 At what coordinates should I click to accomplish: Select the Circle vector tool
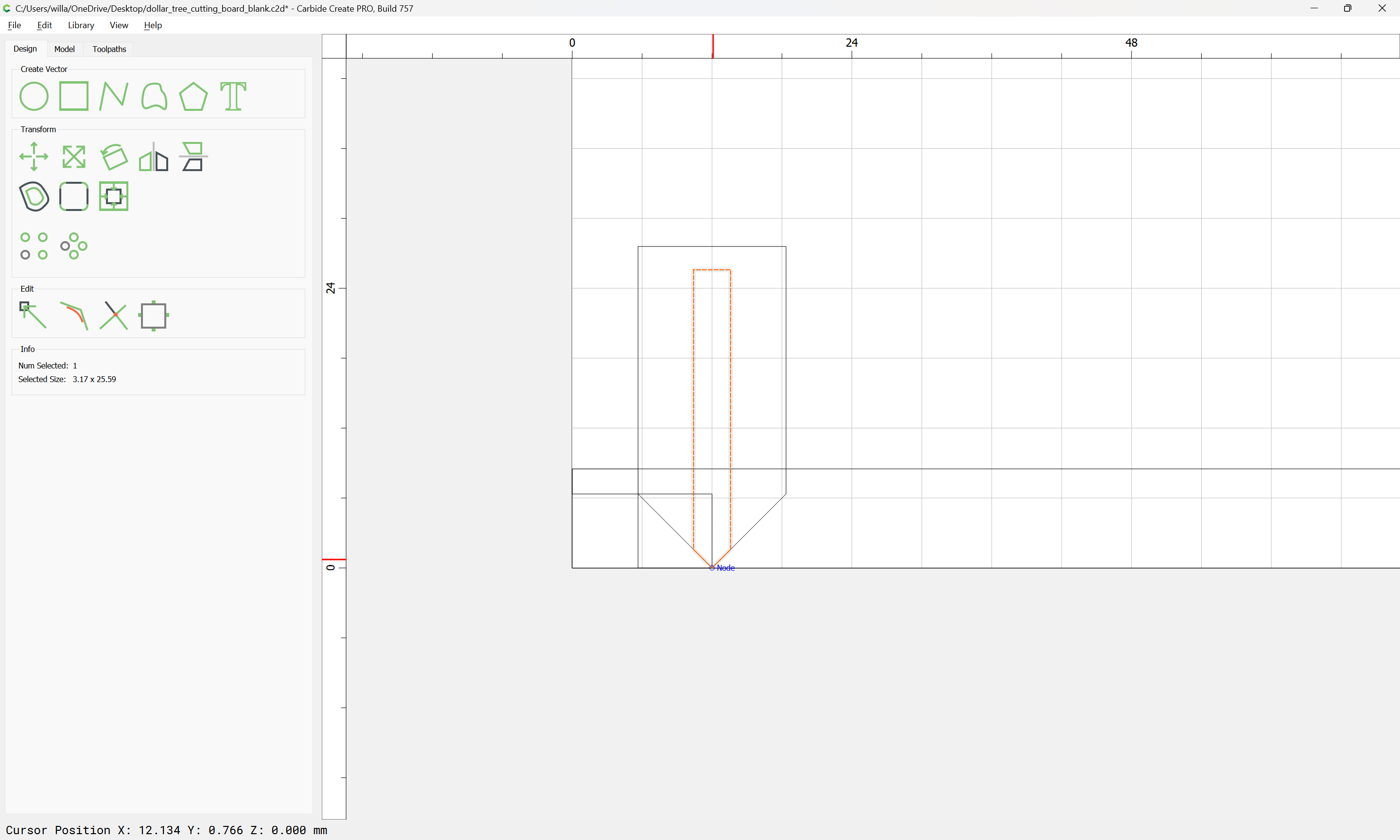pyautogui.click(x=34, y=96)
